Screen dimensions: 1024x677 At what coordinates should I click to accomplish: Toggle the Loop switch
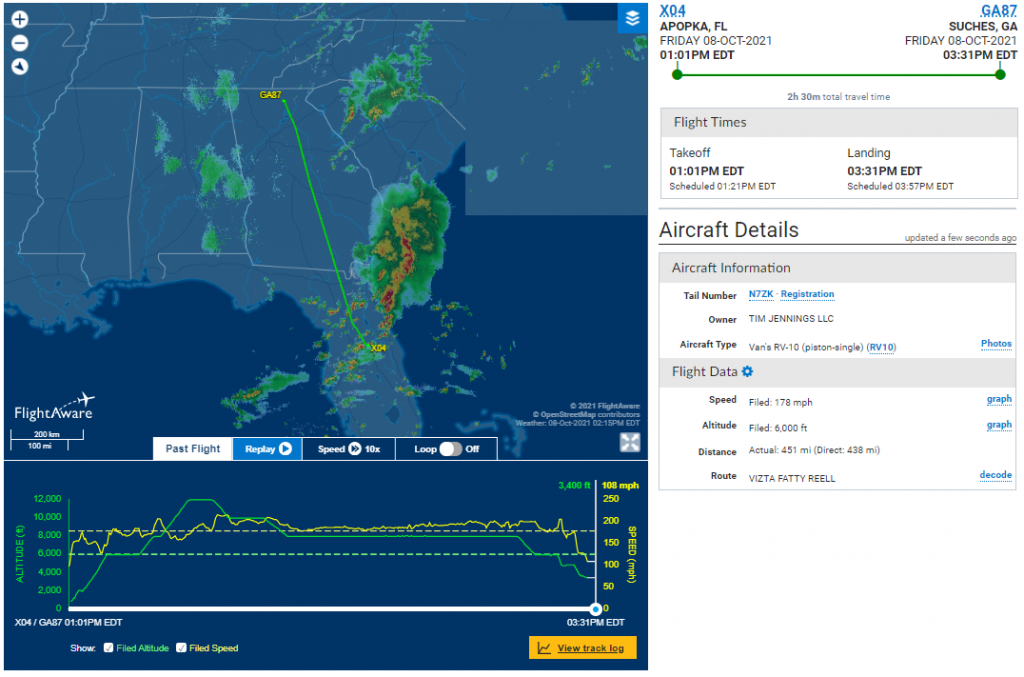pyautogui.click(x=450, y=449)
